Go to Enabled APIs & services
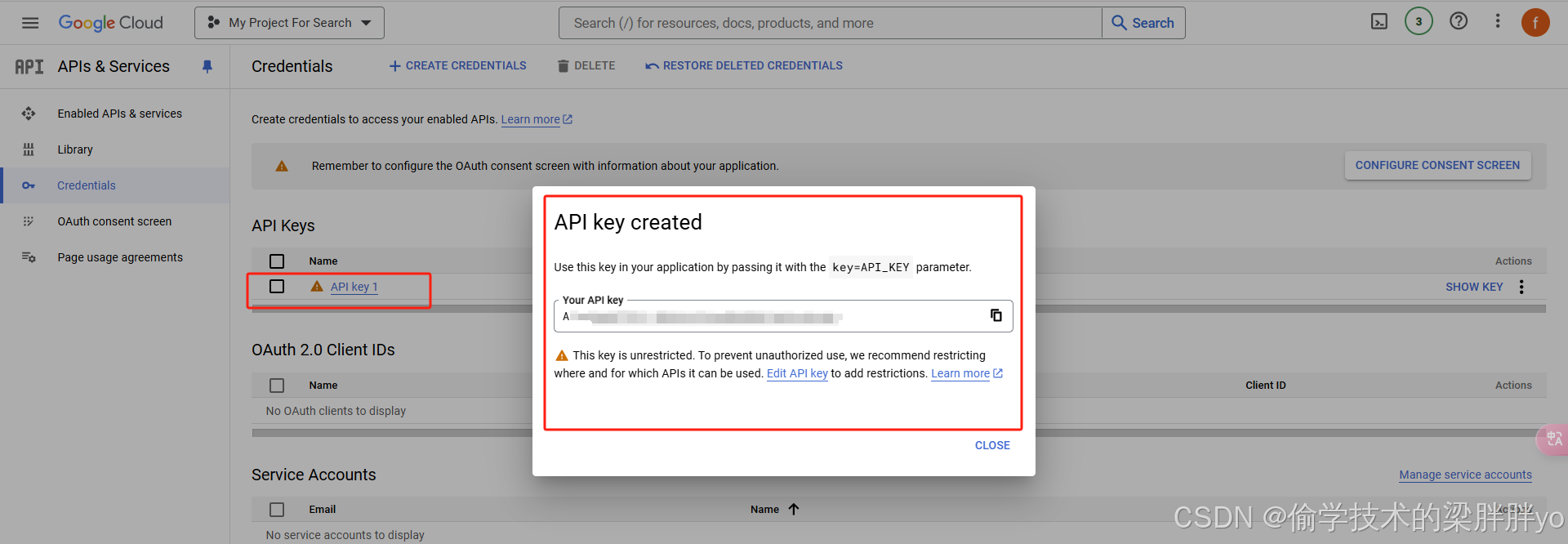The image size is (1568, 544). point(119,114)
